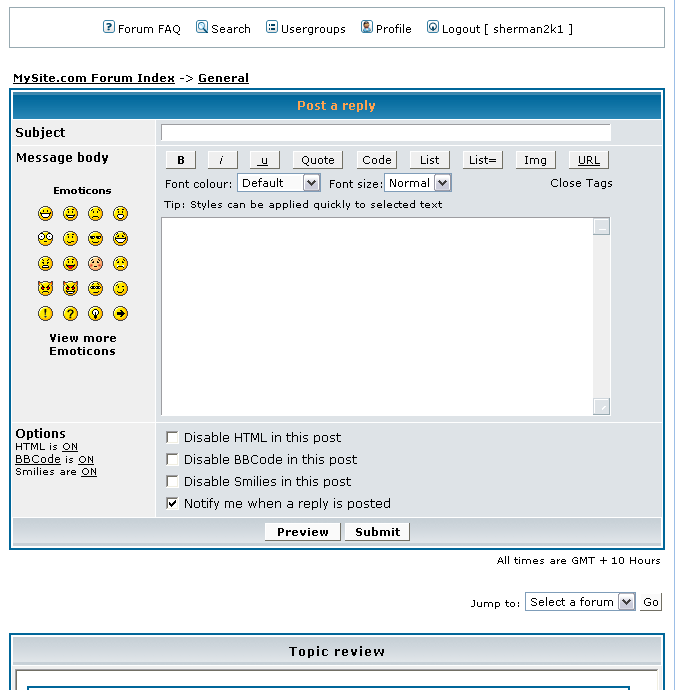Click the Preview button

pyautogui.click(x=303, y=532)
